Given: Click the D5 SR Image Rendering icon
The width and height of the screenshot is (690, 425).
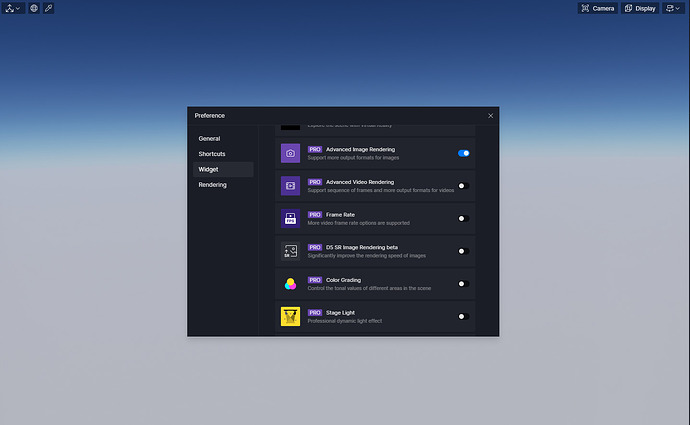Looking at the screenshot, I should [x=290, y=251].
